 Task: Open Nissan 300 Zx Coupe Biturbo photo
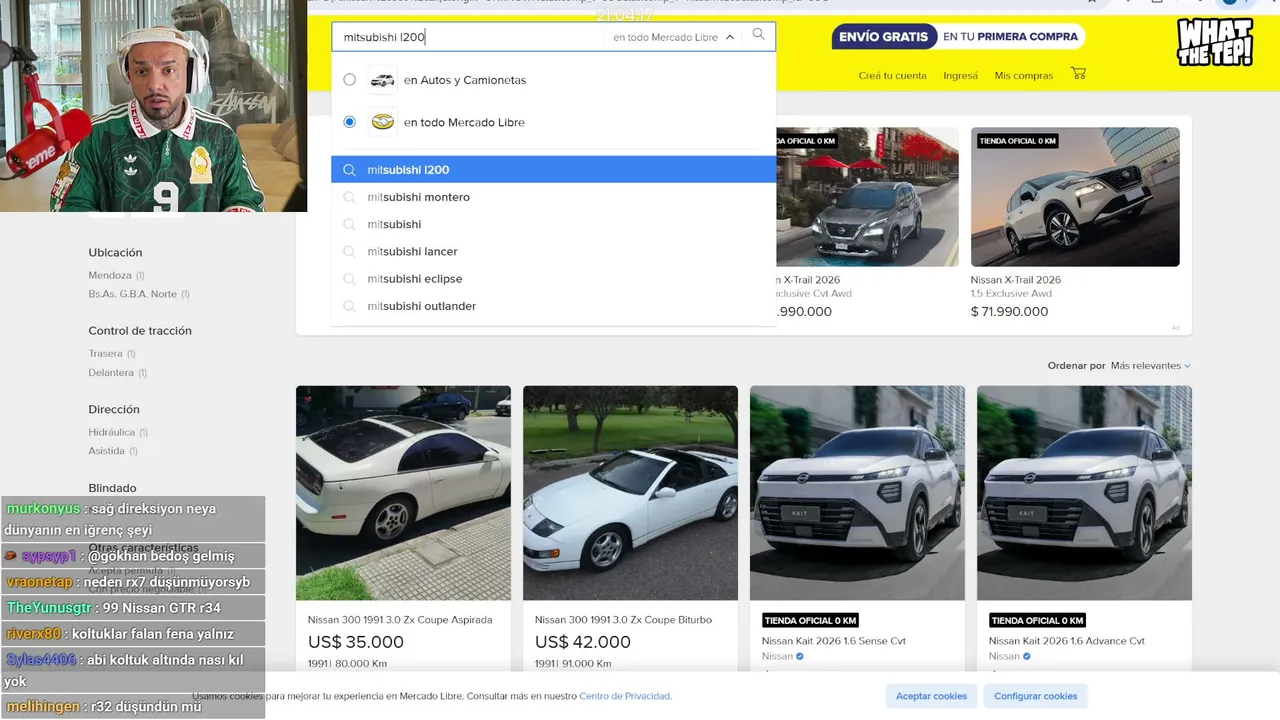[x=630, y=493]
